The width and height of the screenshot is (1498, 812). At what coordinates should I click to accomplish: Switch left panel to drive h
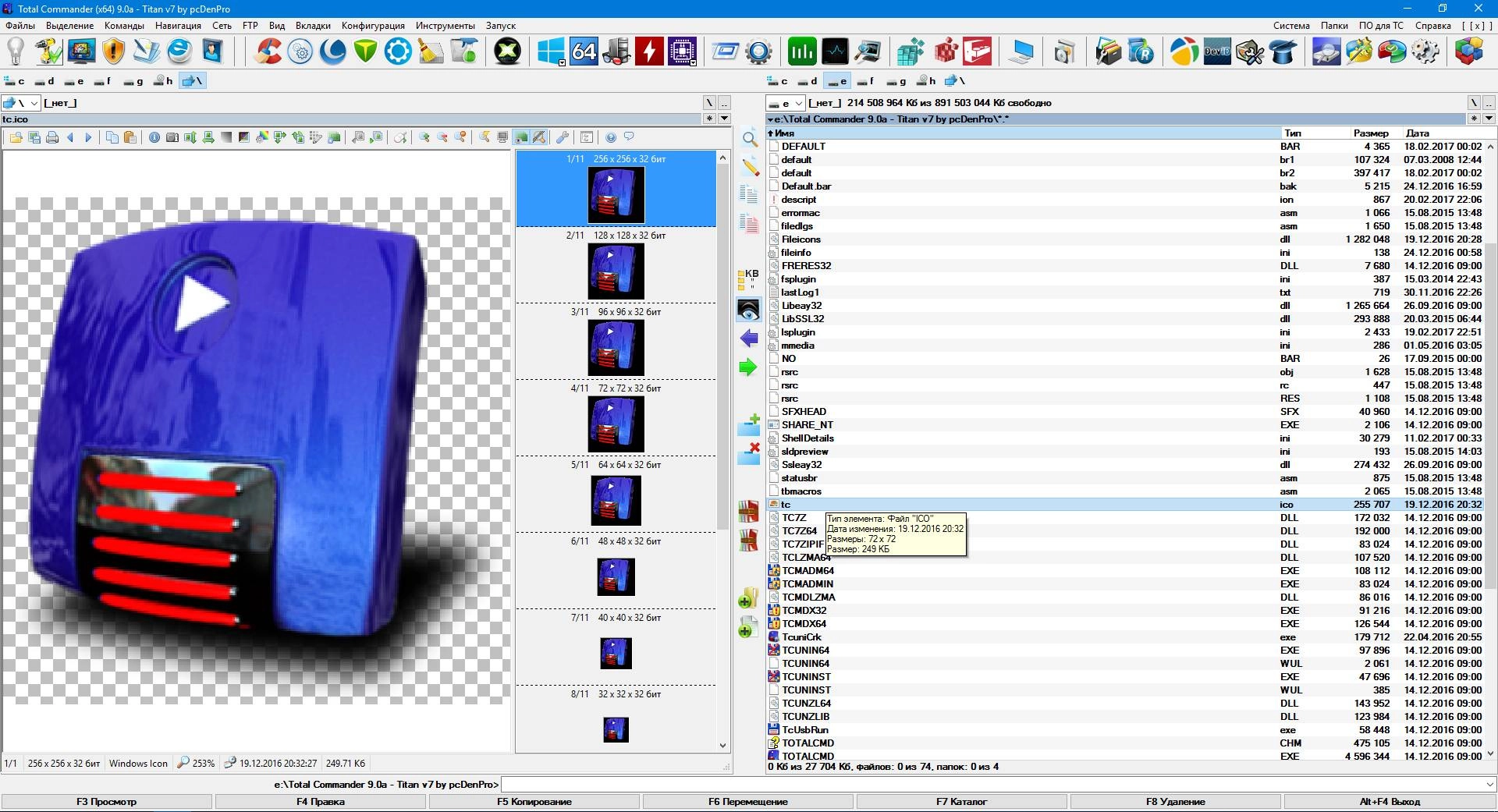click(163, 81)
